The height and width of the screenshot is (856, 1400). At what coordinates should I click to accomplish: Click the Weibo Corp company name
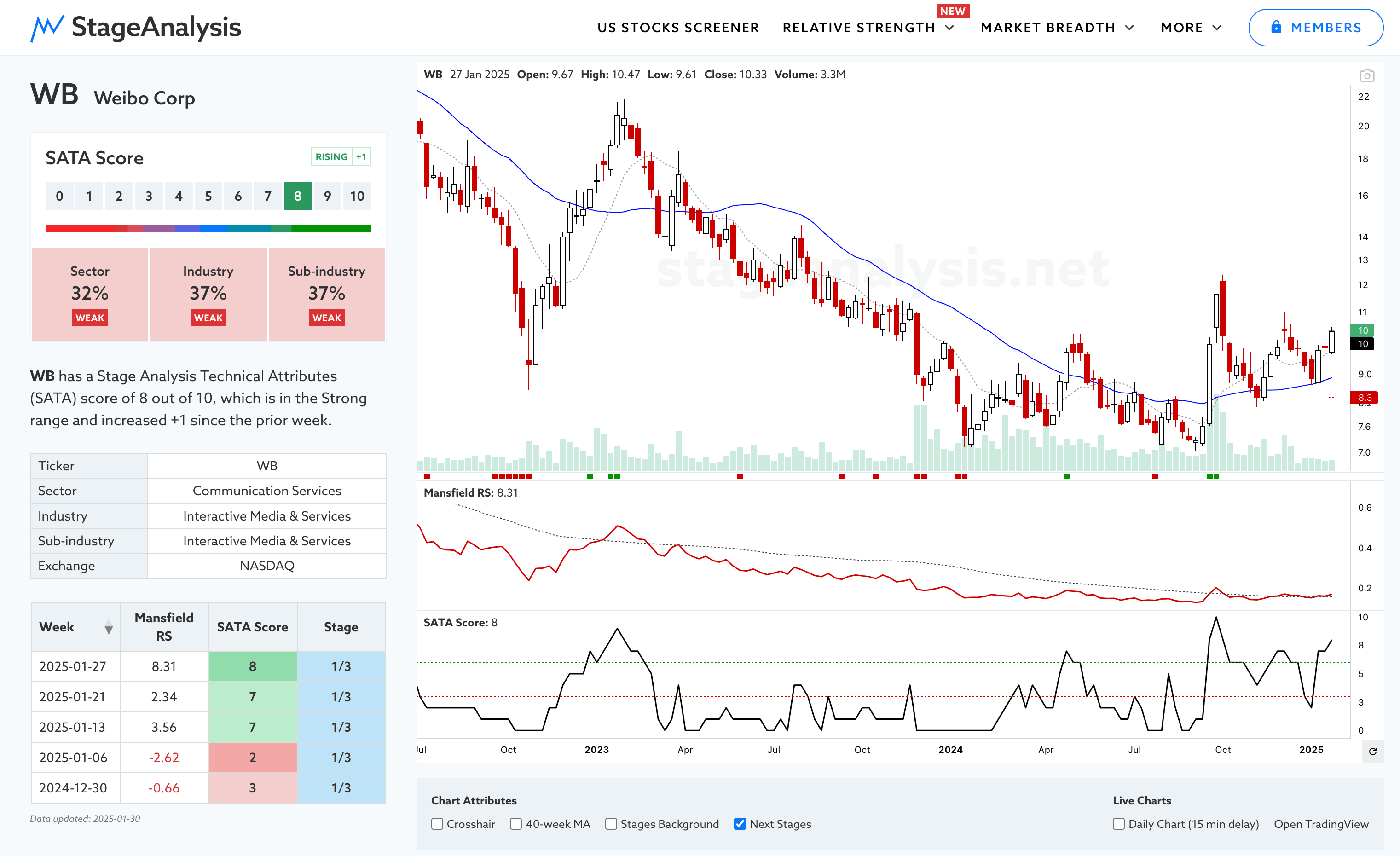[x=145, y=98]
